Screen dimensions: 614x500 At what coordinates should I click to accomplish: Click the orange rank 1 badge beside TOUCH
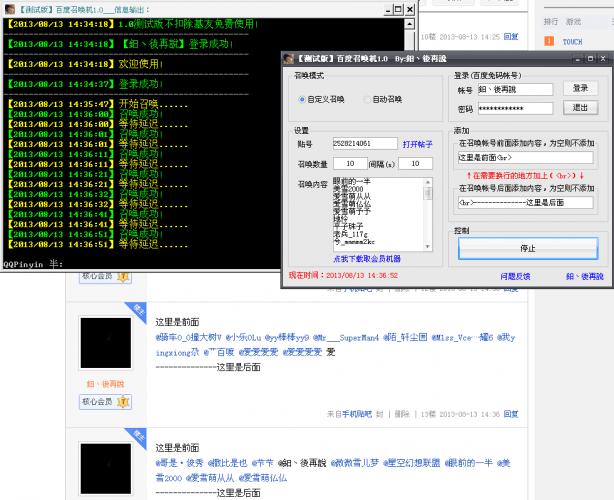549,42
